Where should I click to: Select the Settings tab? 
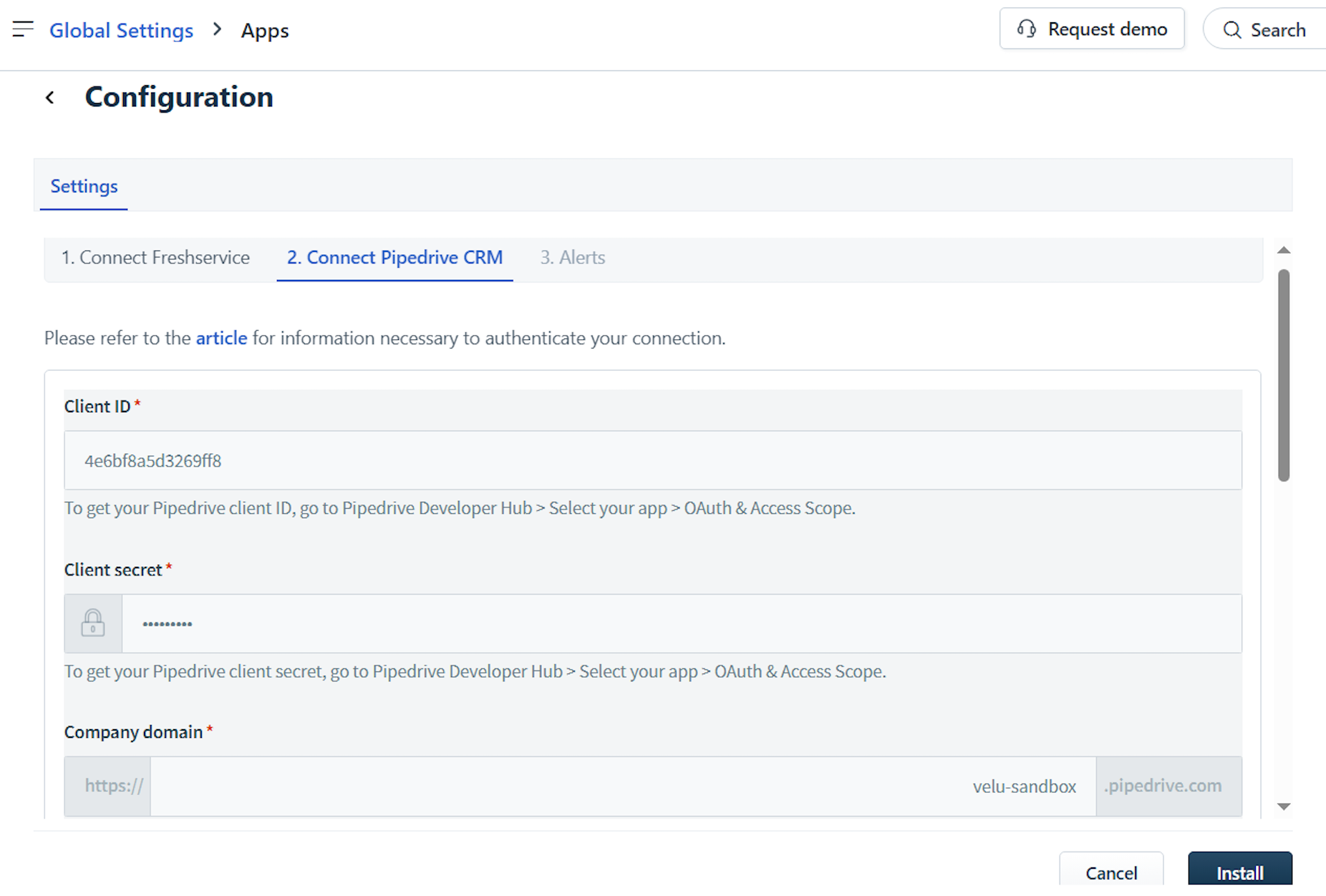pos(84,186)
